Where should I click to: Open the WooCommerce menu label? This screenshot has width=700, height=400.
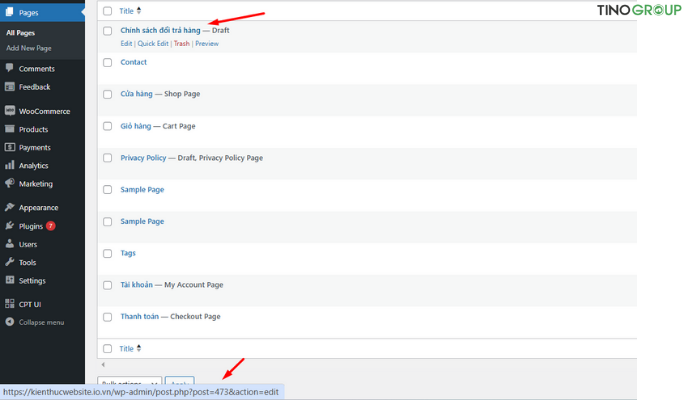[x=44, y=111]
